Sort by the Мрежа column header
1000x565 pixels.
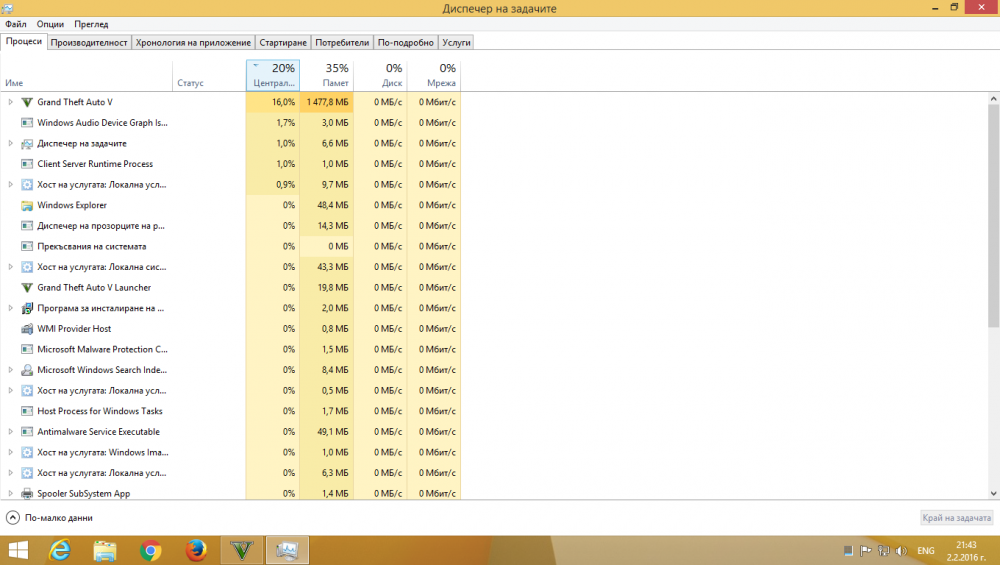coord(434,75)
